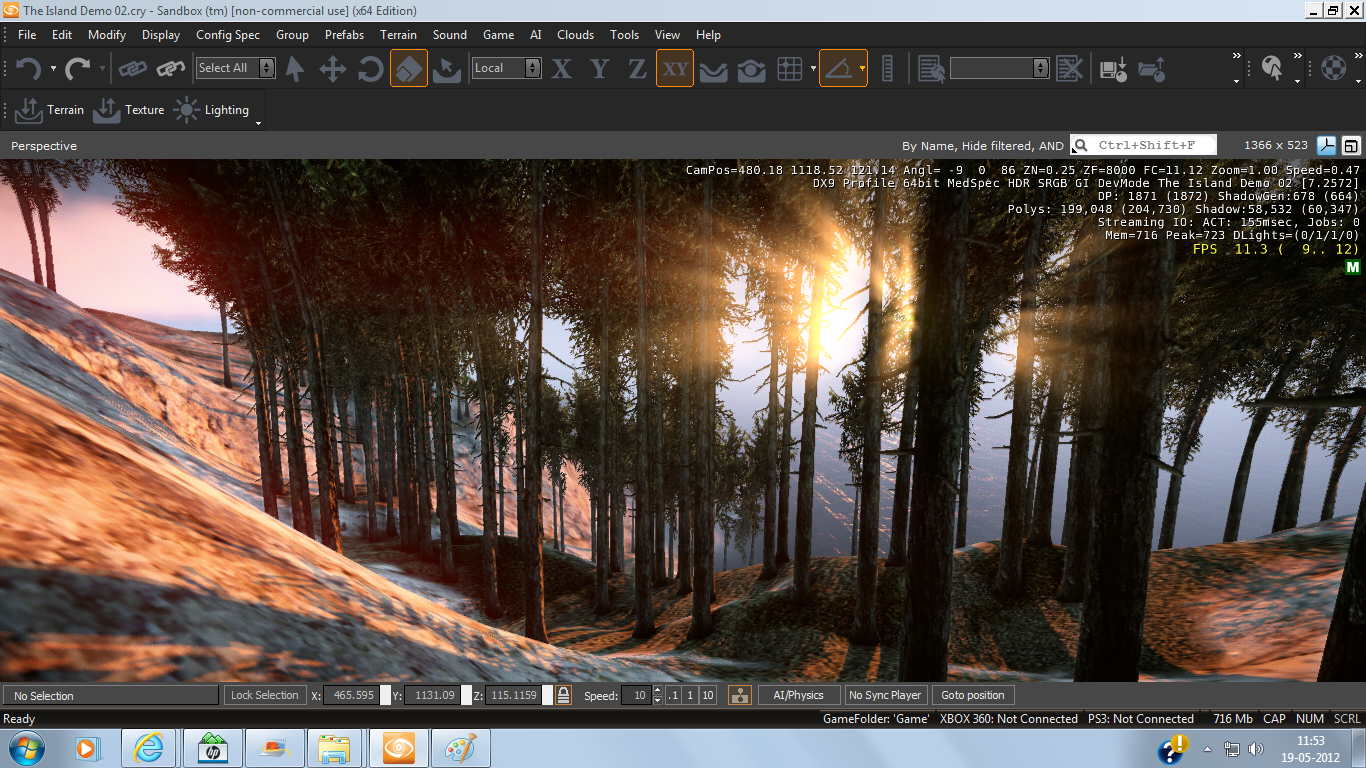The height and width of the screenshot is (768, 1366).
Task: Open the snap angle options arrow
Action: click(862, 69)
